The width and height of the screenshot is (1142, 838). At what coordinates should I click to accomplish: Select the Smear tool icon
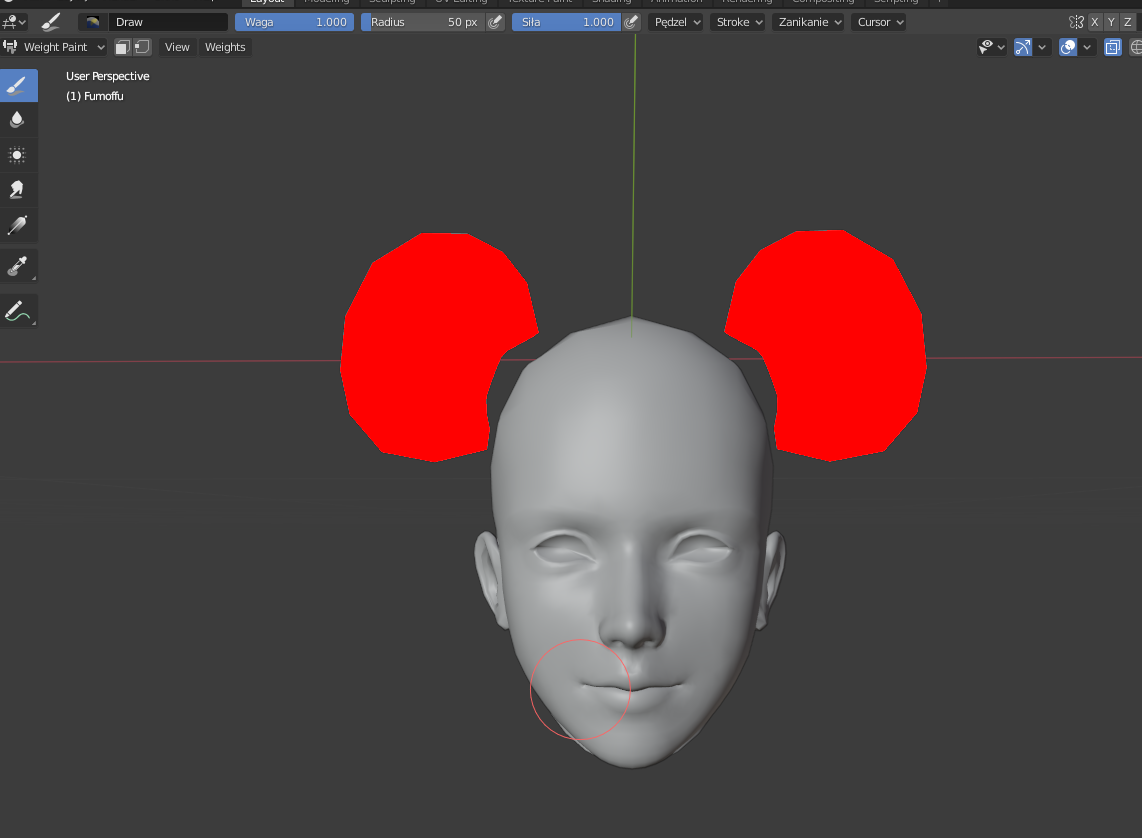click(17, 189)
